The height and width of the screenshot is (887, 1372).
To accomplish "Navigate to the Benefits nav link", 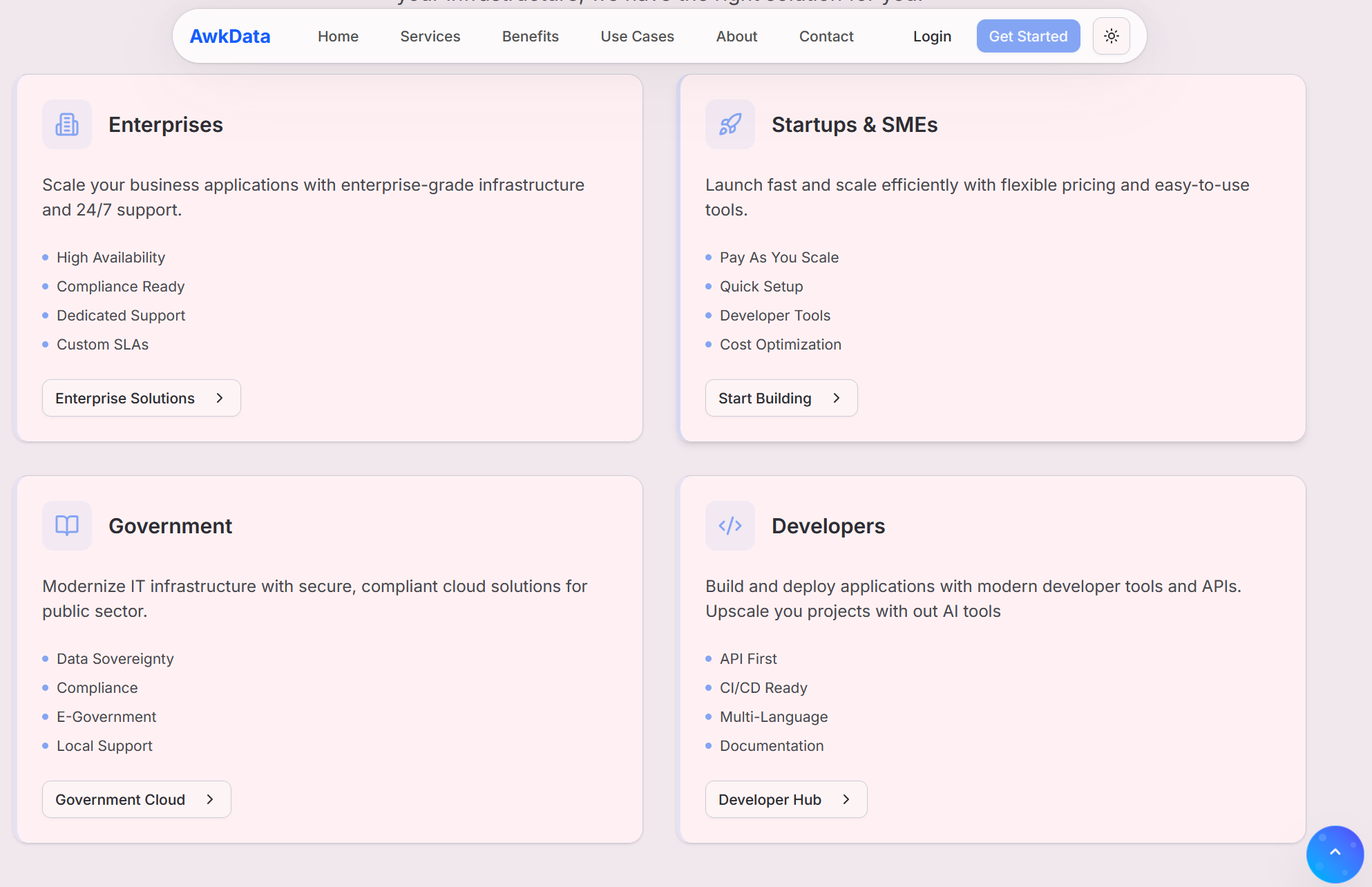I will pyautogui.click(x=530, y=36).
